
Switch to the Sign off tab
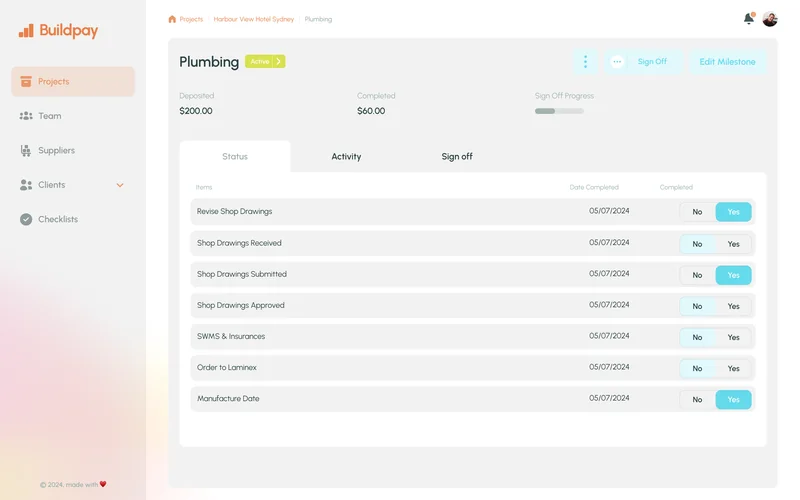(x=457, y=157)
